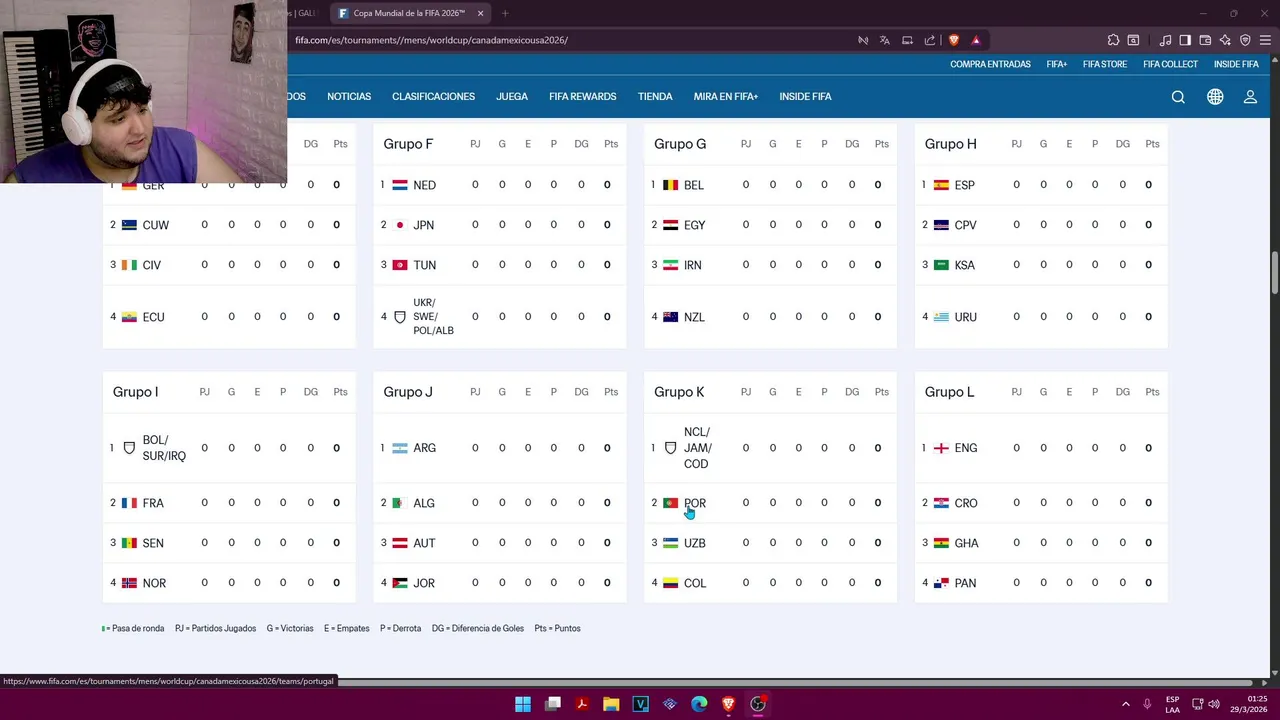Click the Brave Shields lion icon
Image resolution: width=1280 pixels, height=720 pixels.
[953, 40]
